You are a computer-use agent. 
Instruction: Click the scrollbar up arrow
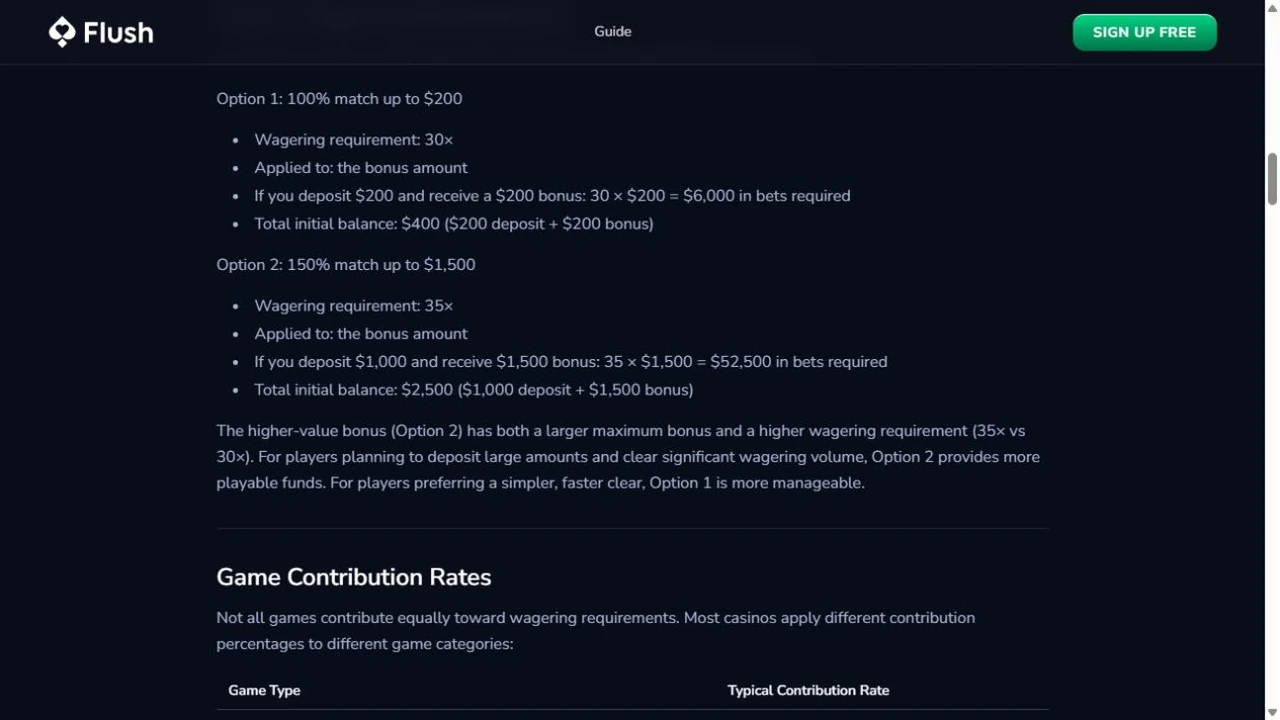[1272, 8]
